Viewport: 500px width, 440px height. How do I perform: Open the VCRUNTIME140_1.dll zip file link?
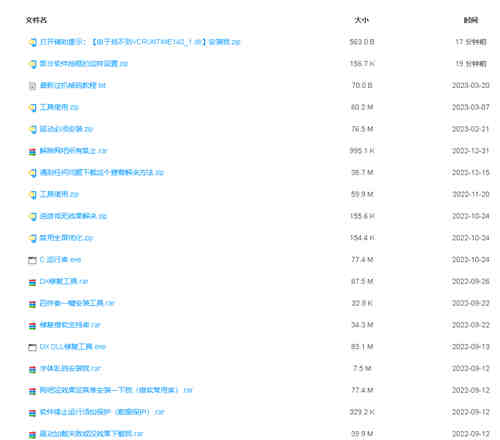tap(140, 42)
